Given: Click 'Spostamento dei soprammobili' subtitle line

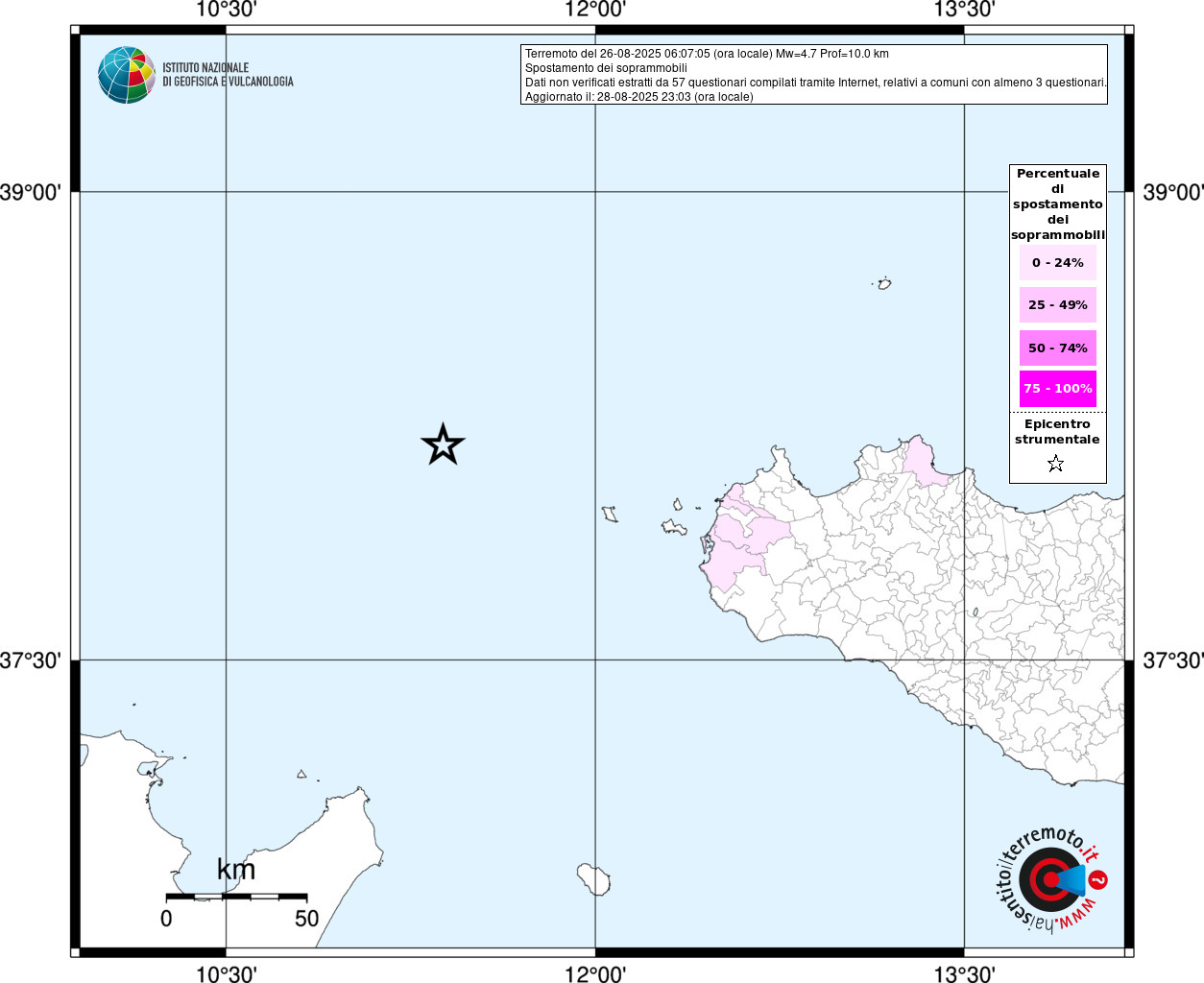Looking at the screenshot, I should [606, 68].
